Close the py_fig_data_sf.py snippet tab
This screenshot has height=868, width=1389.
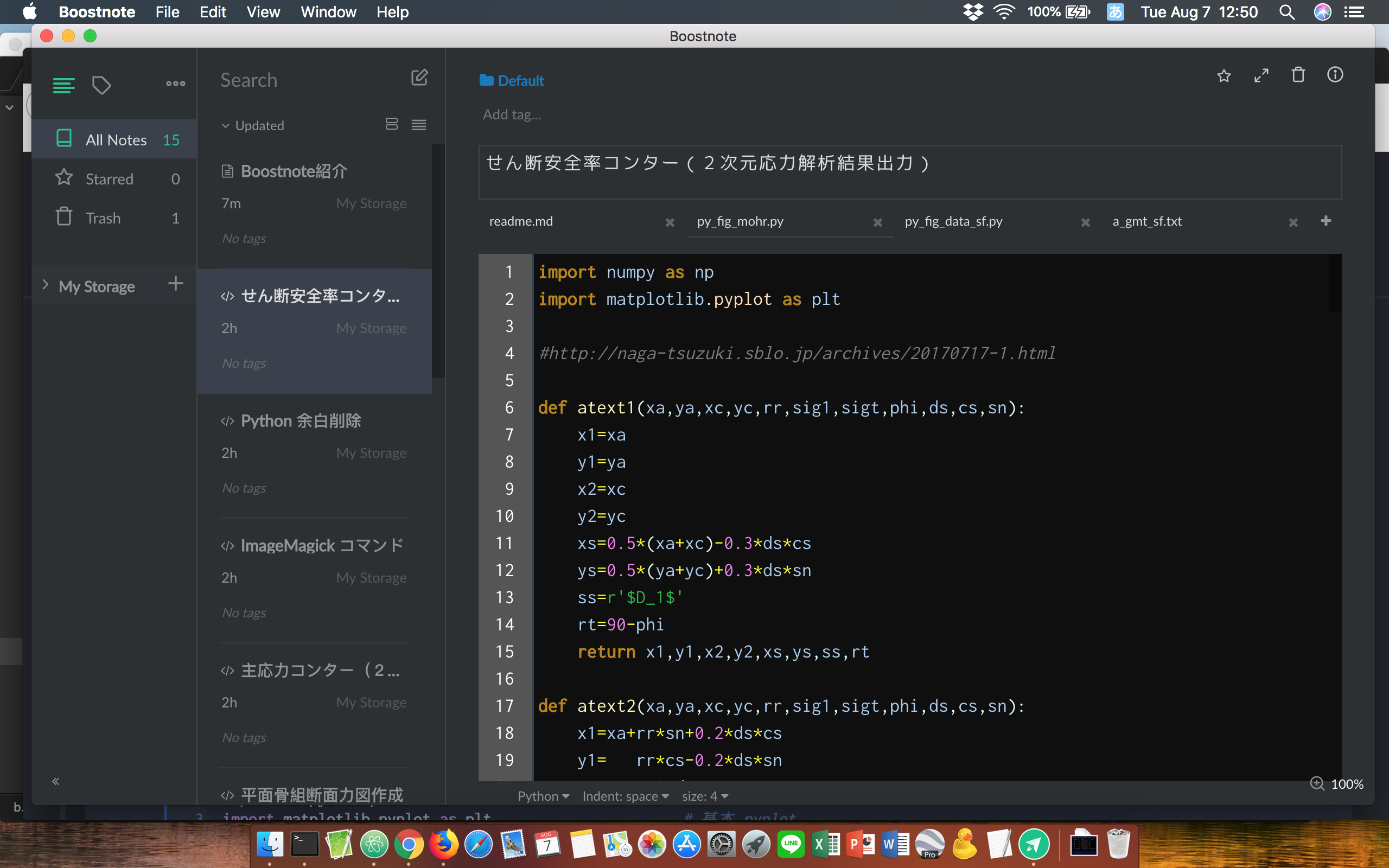coord(1085,222)
